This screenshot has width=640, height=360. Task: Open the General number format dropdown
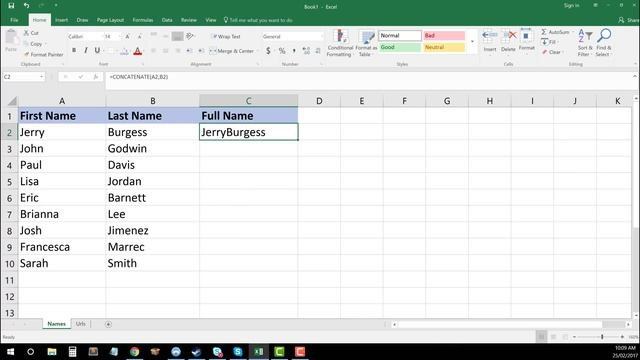click(x=292, y=37)
